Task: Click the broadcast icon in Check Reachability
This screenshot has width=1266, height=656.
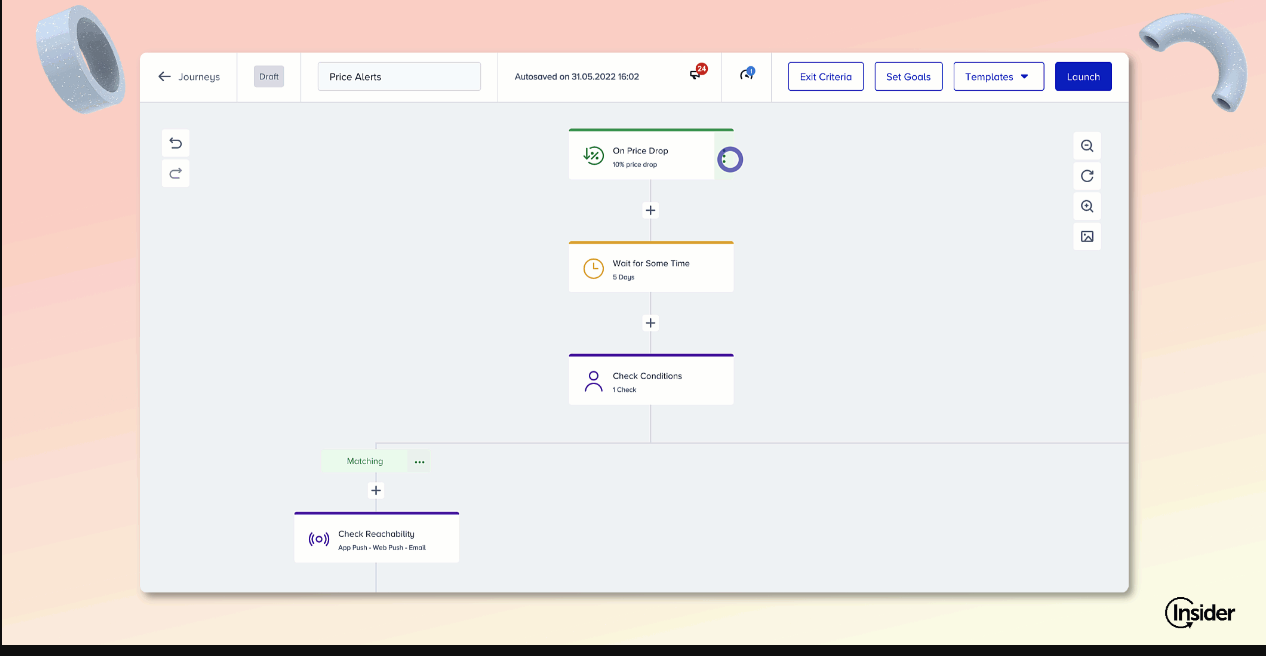Action: 319,539
